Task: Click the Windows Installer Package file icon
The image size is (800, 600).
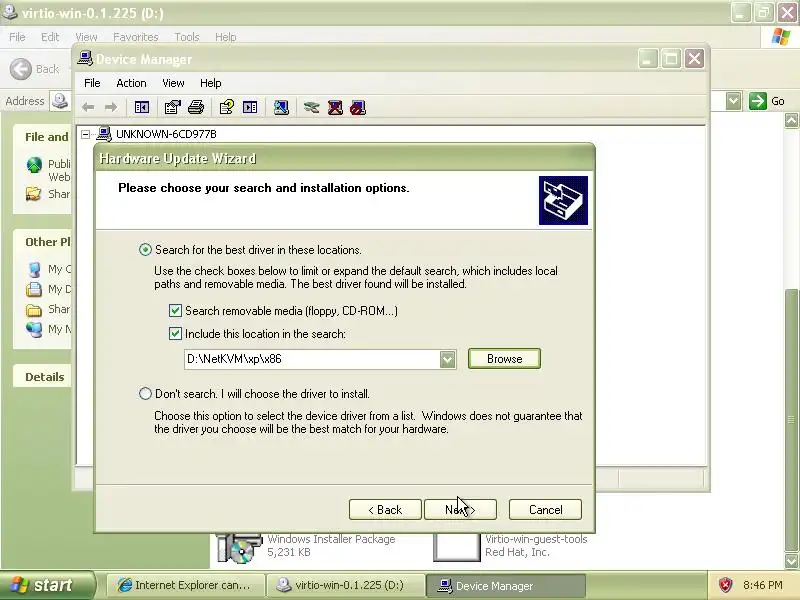Action: click(x=239, y=547)
